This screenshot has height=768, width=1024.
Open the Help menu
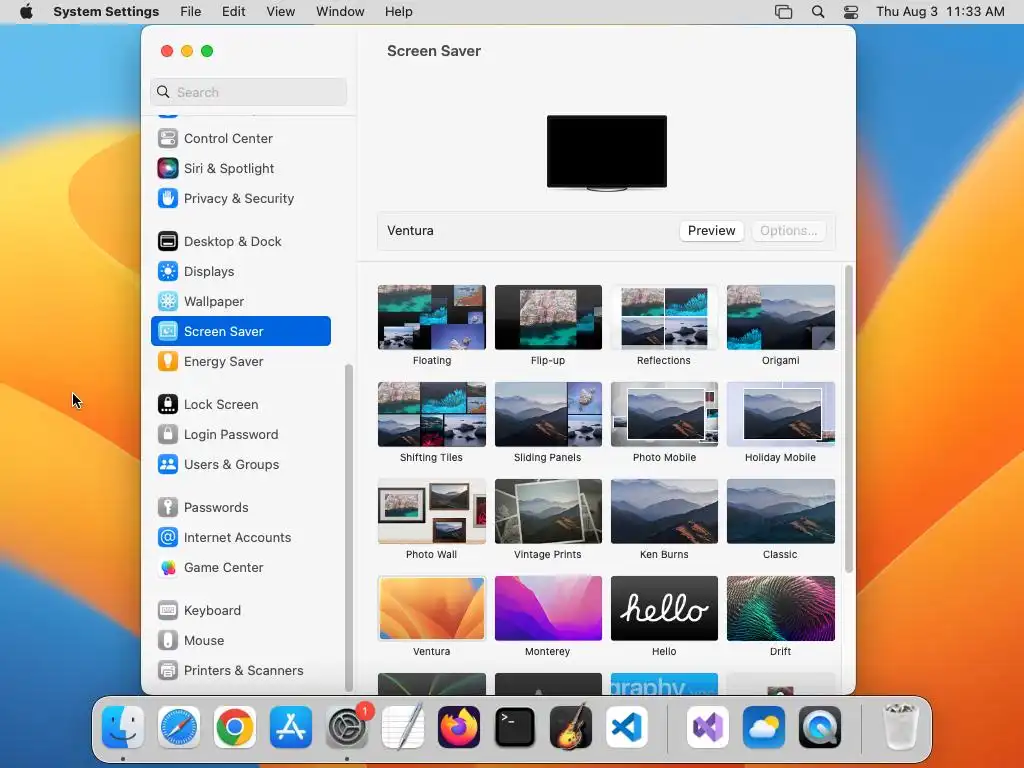point(398,12)
